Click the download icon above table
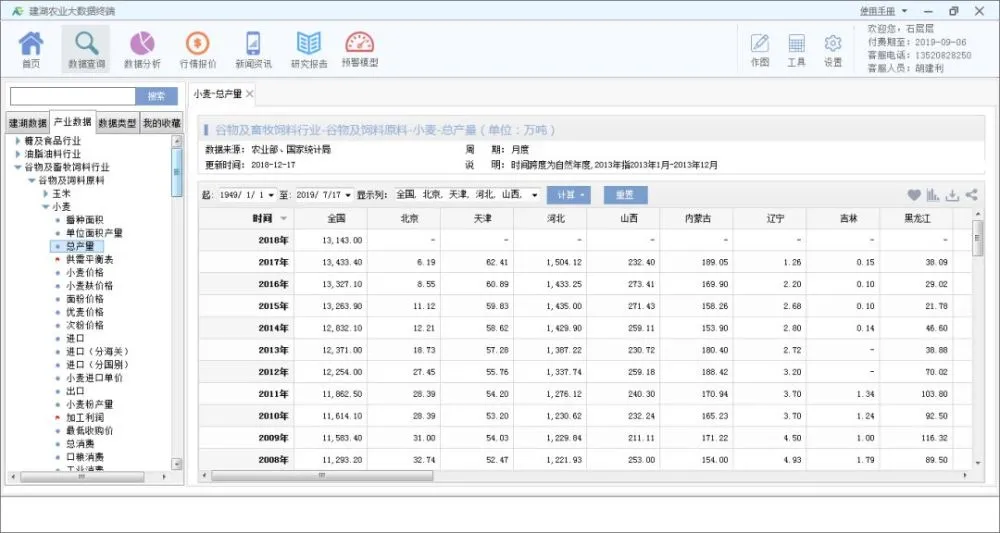 click(x=952, y=195)
